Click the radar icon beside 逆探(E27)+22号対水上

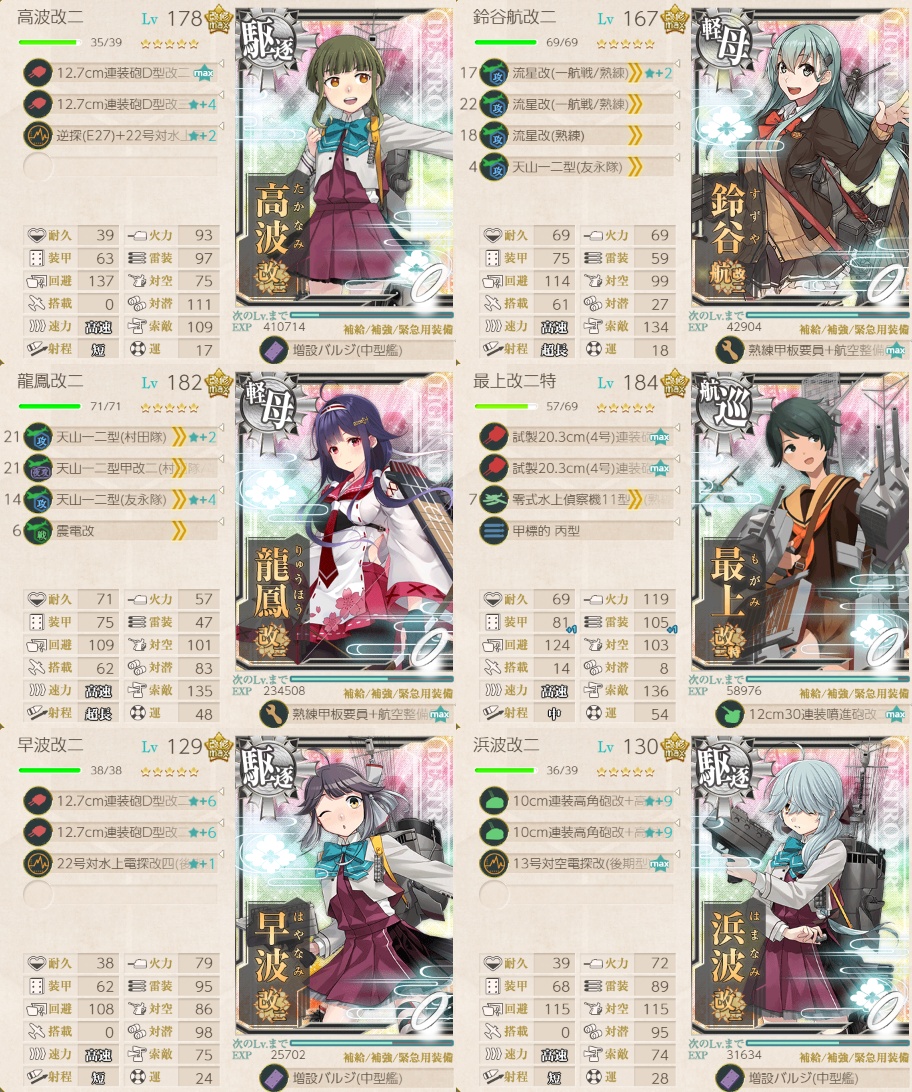click(x=38, y=135)
